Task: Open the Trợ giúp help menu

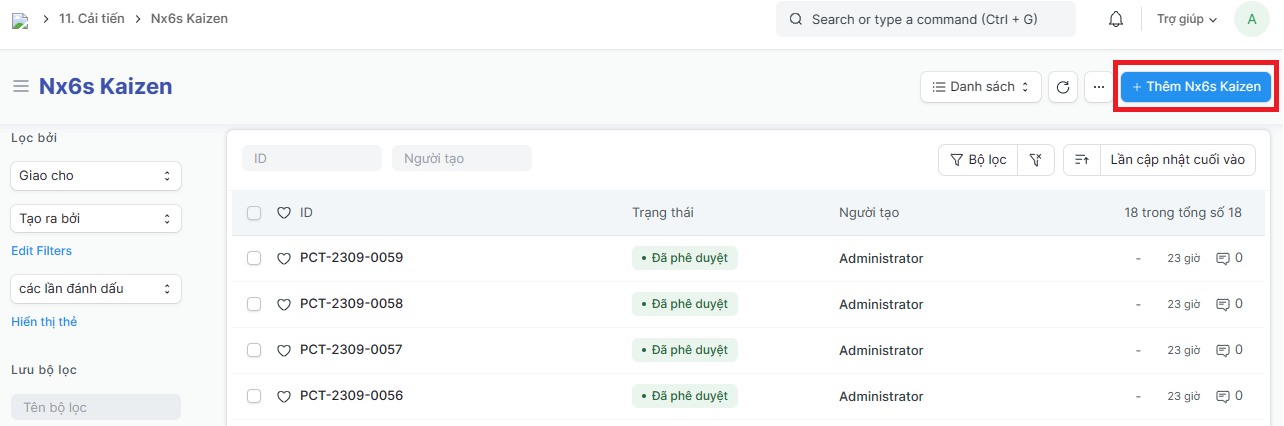Action: pyautogui.click(x=1187, y=19)
